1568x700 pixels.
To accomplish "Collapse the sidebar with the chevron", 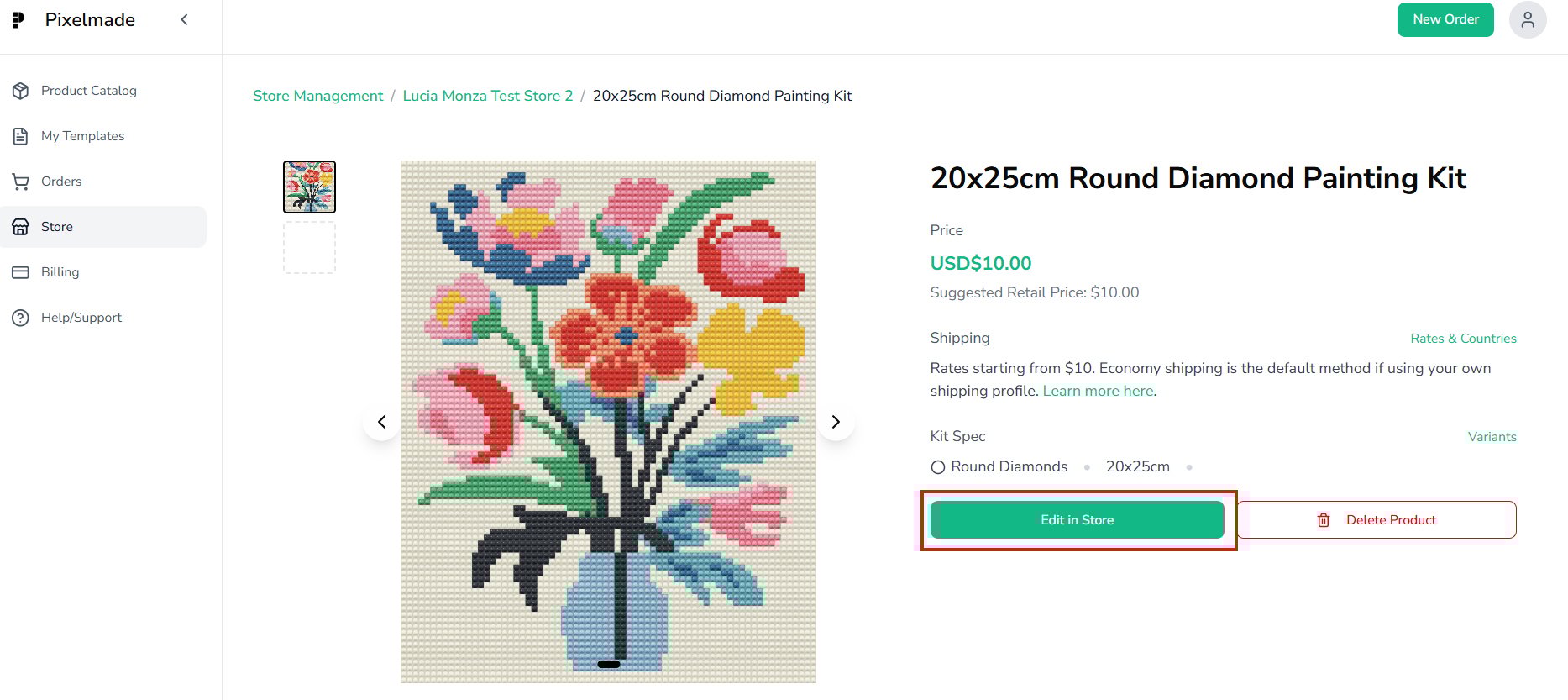I will coord(185,19).
